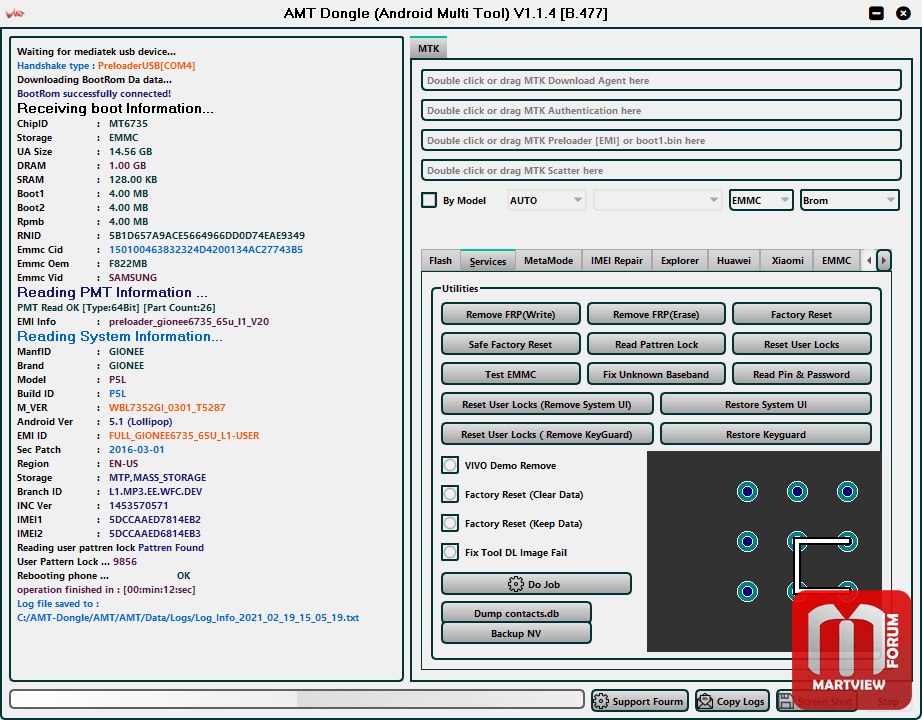
Task: Click the Copy Logs envelope icon
Action: pos(704,701)
